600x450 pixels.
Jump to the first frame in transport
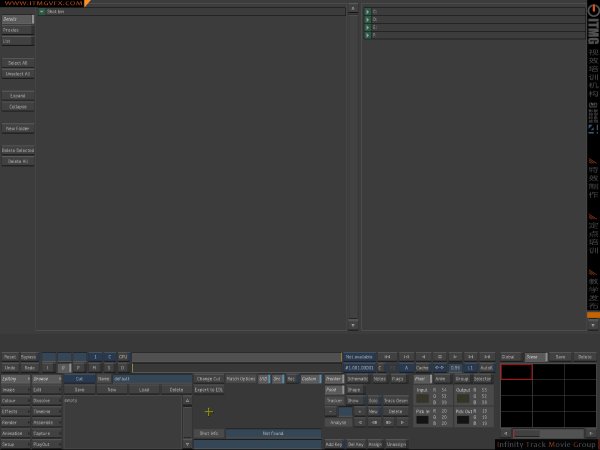388,357
